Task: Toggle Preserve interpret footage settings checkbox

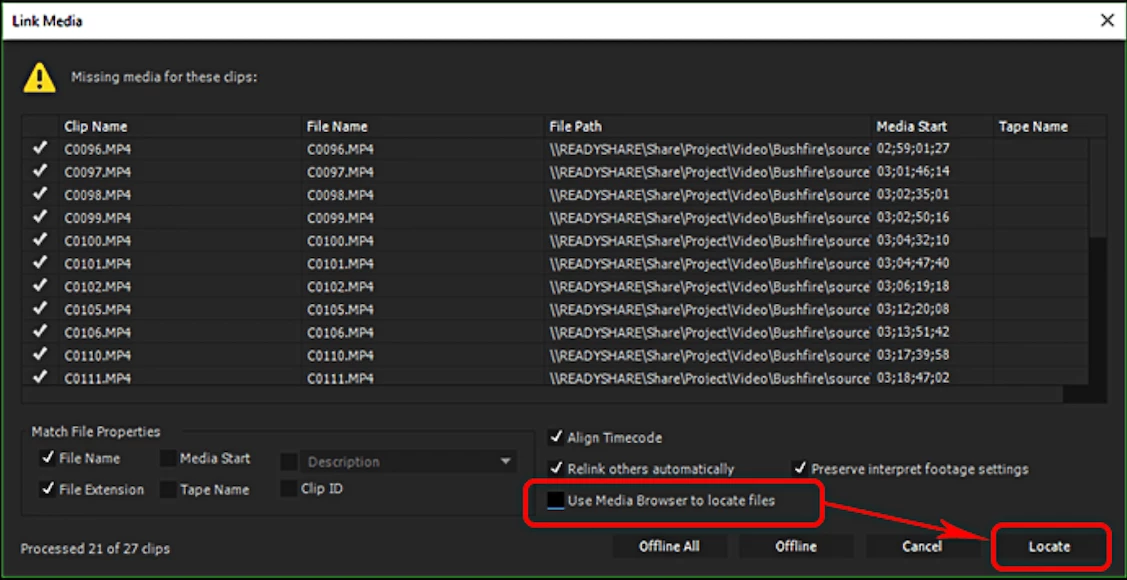Action: (x=800, y=469)
